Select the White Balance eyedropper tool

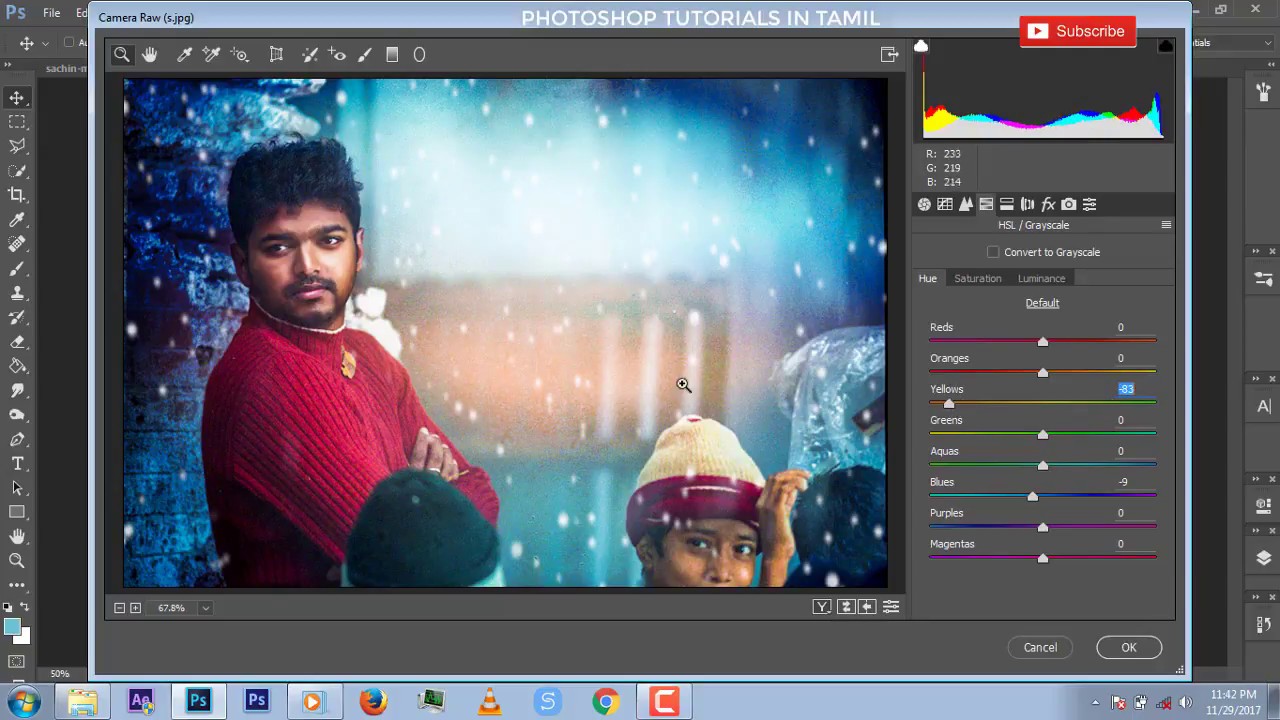pos(184,55)
